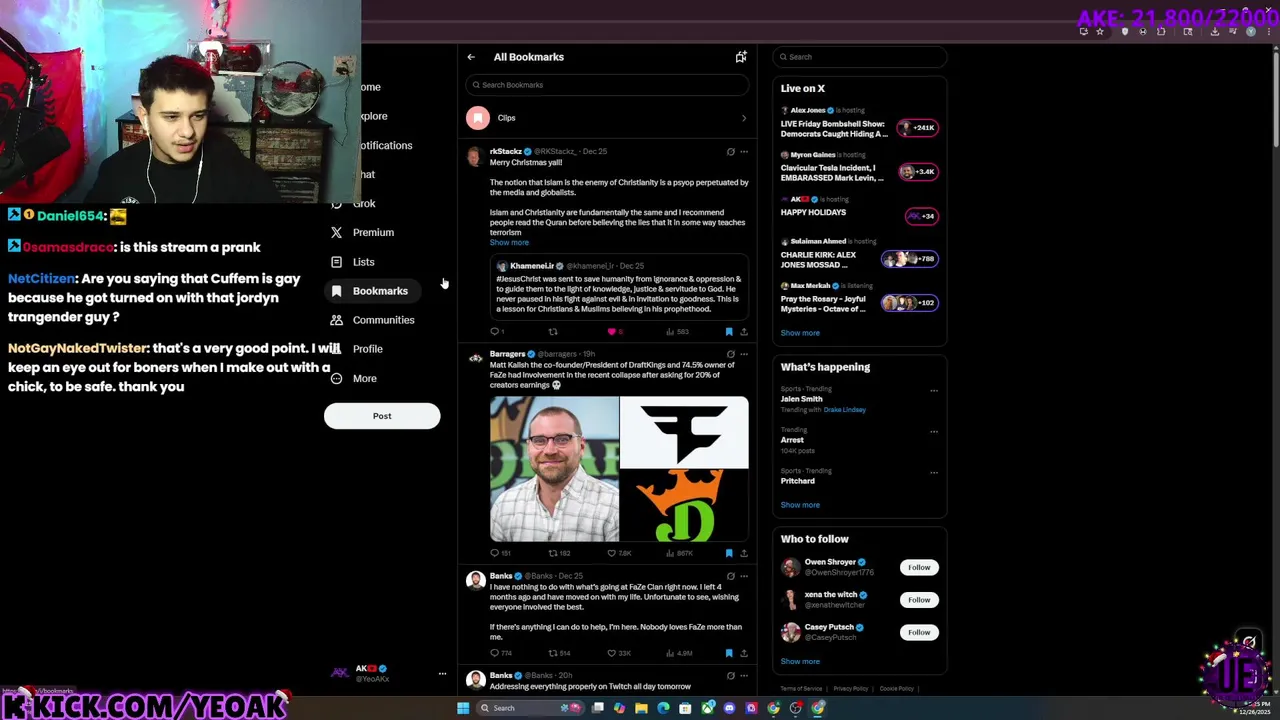Like the Banks Dec 25 post
Image resolution: width=1280 pixels, height=720 pixels.
point(619,653)
